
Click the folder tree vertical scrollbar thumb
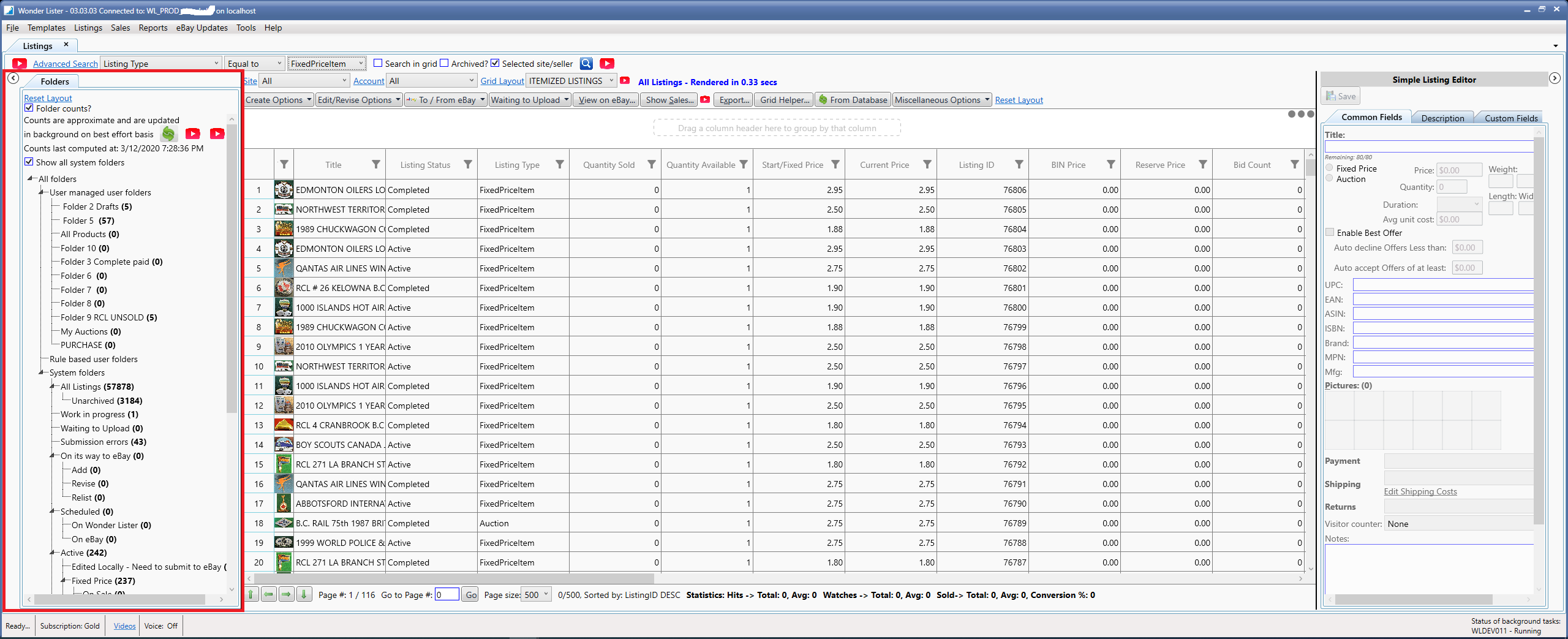point(232,270)
